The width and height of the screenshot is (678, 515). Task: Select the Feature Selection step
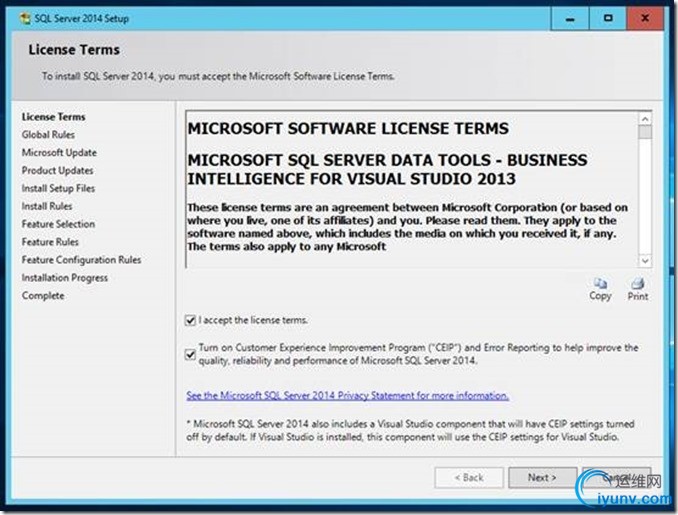pos(58,224)
